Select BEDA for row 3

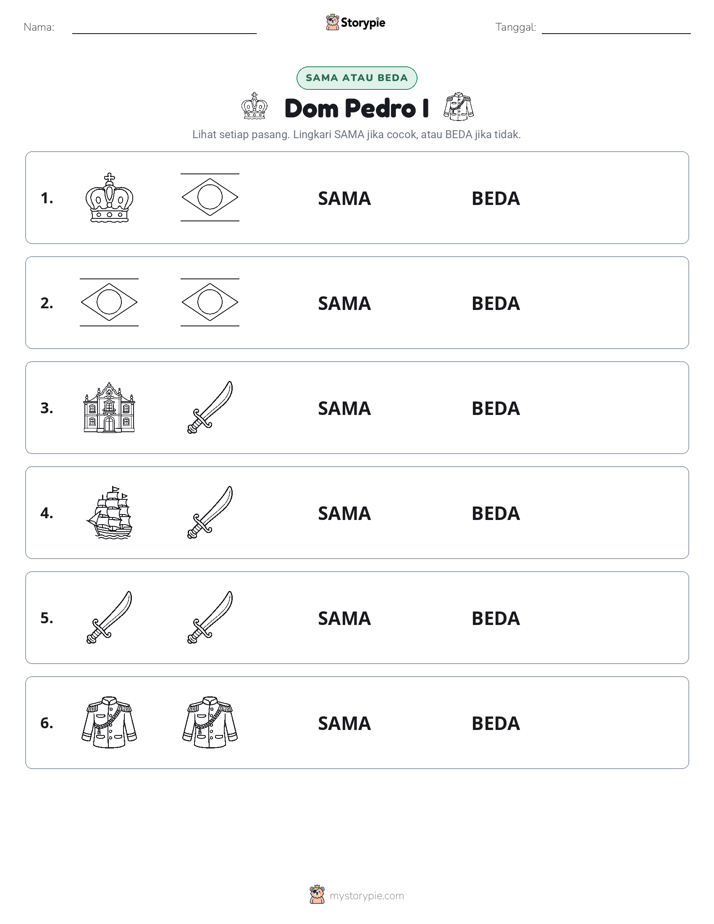click(495, 408)
